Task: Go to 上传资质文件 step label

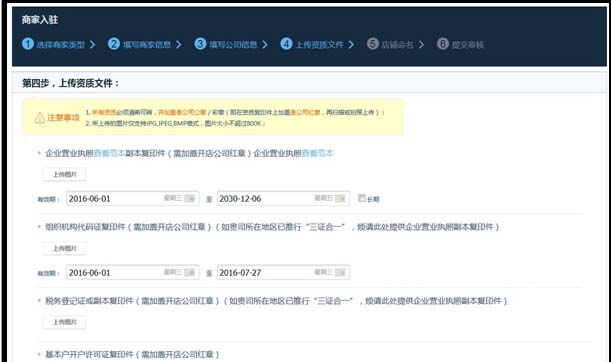Action: coord(320,45)
